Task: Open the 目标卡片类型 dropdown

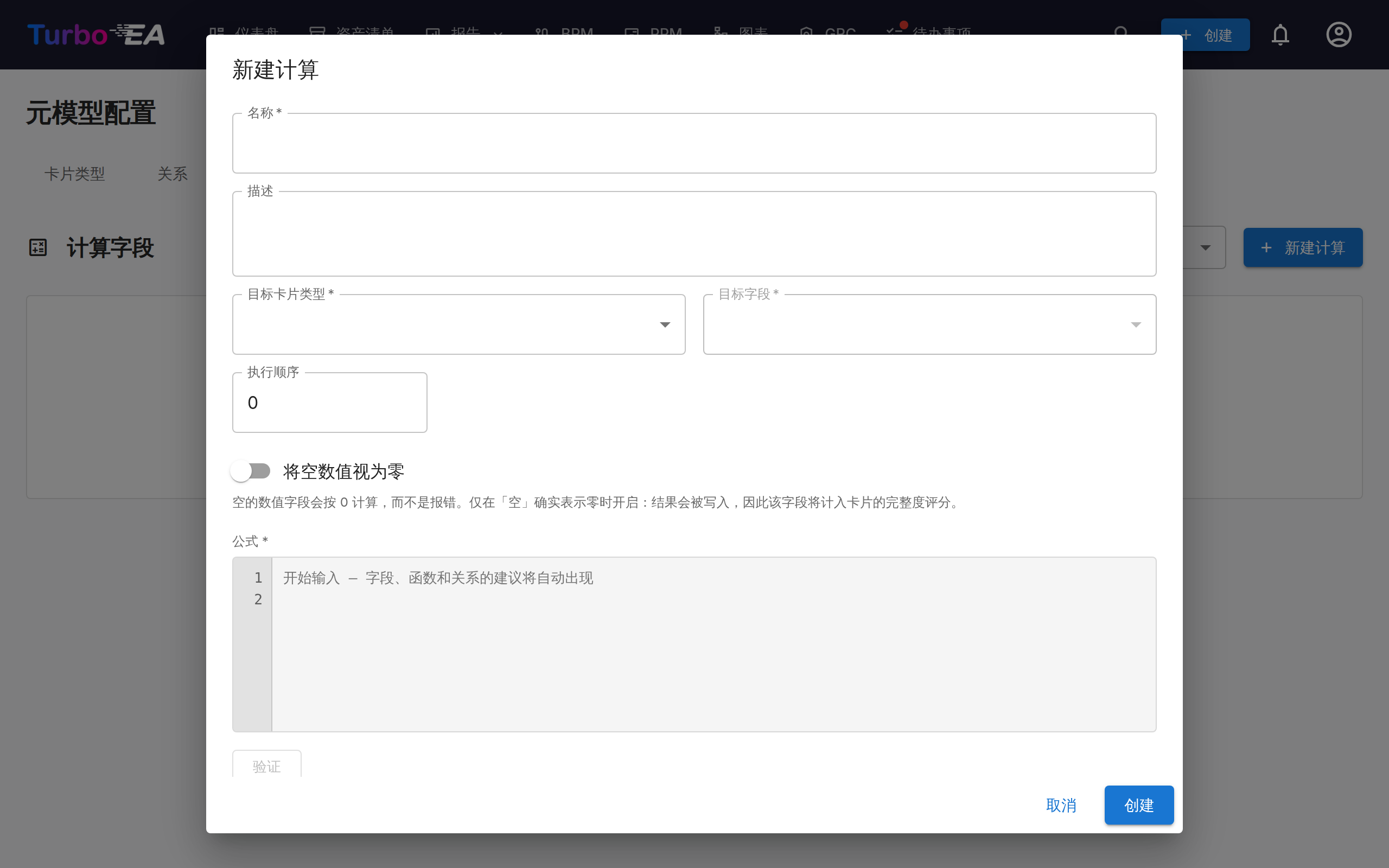Action: point(458,324)
